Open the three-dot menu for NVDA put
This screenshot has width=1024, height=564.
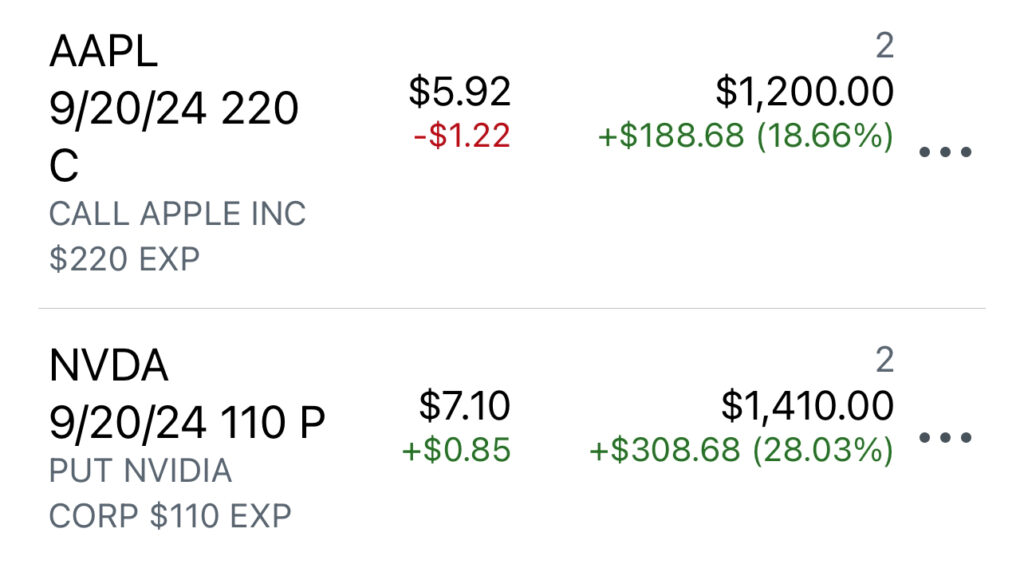(x=945, y=437)
